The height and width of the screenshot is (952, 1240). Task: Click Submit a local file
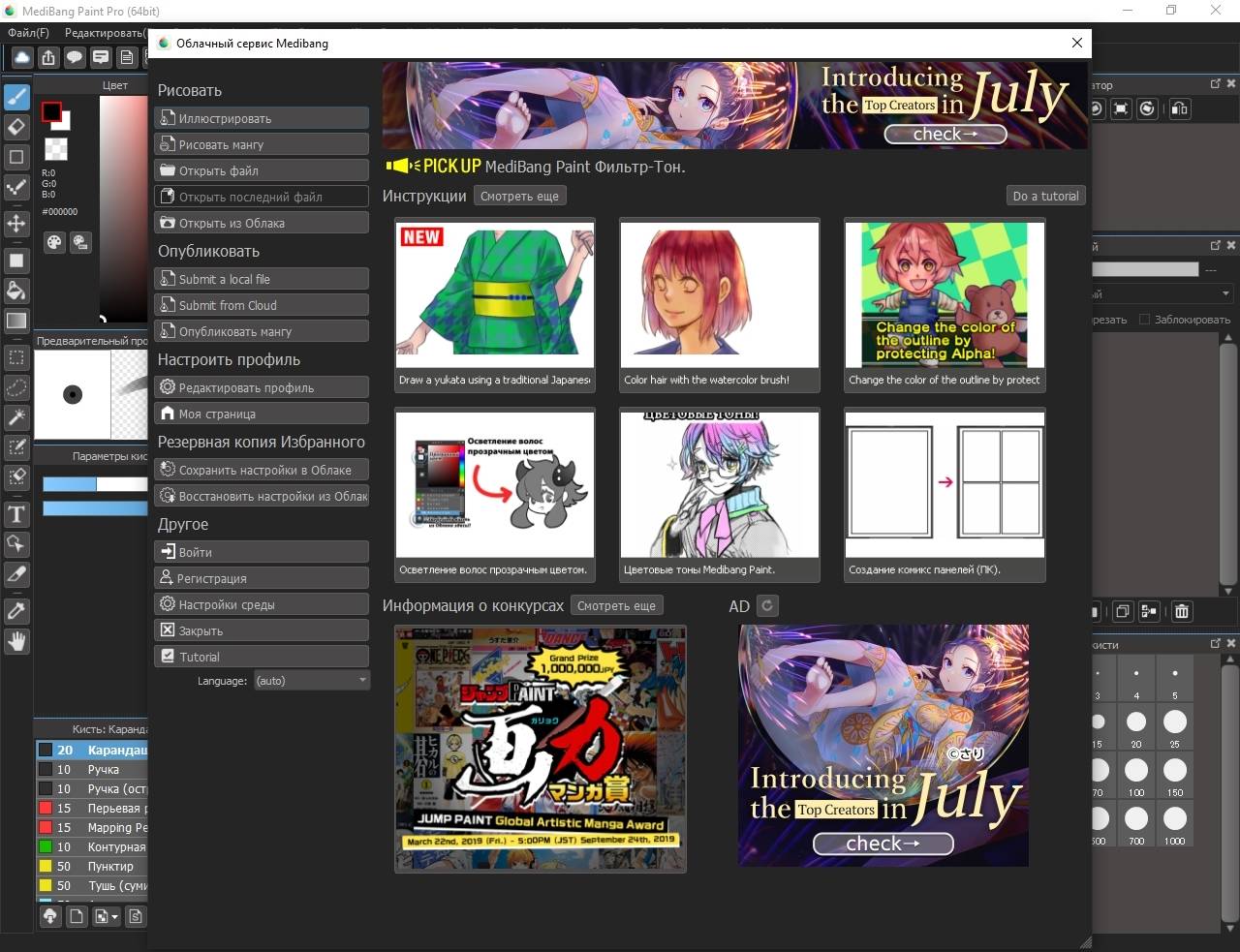tap(262, 279)
